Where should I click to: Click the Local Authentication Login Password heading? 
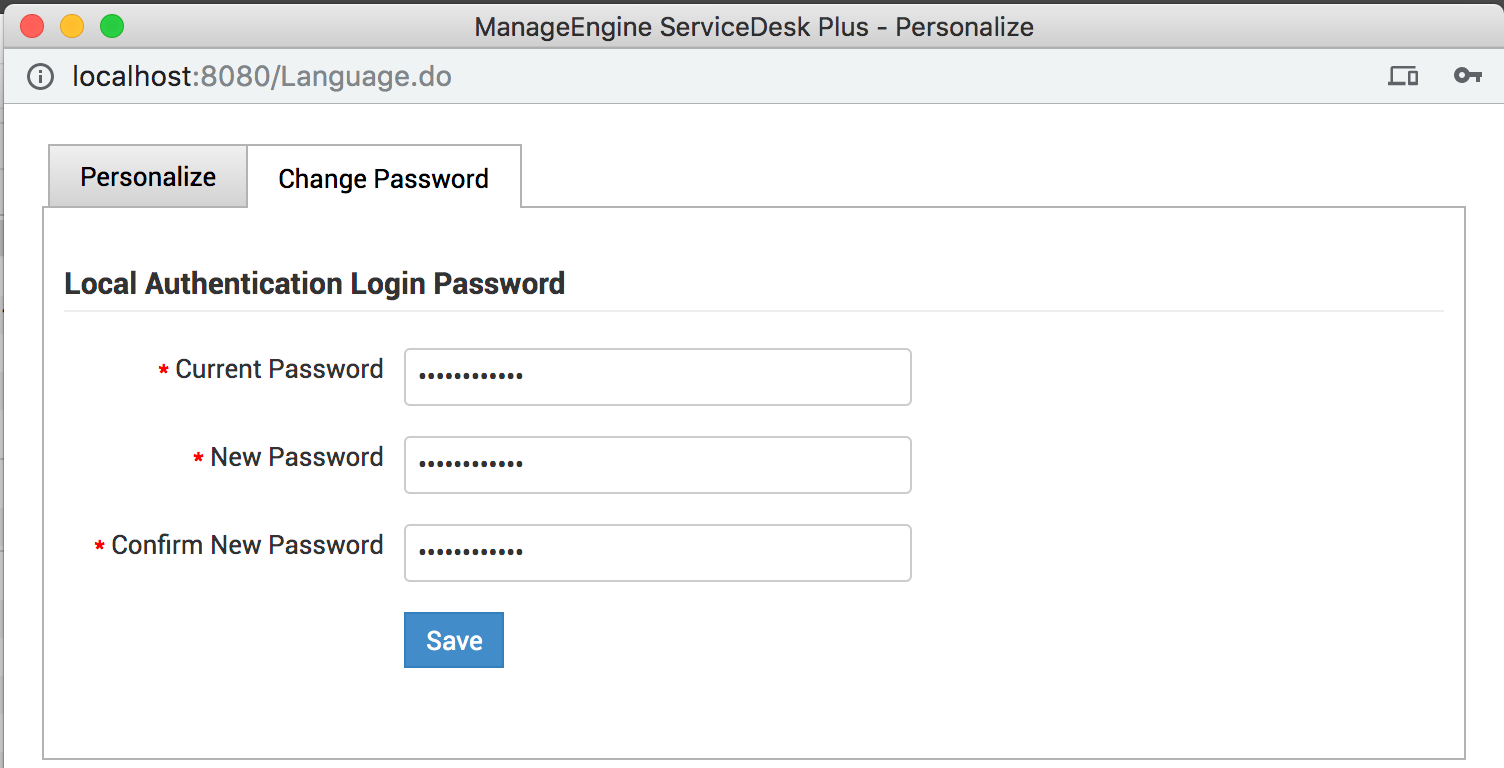[315, 284]
